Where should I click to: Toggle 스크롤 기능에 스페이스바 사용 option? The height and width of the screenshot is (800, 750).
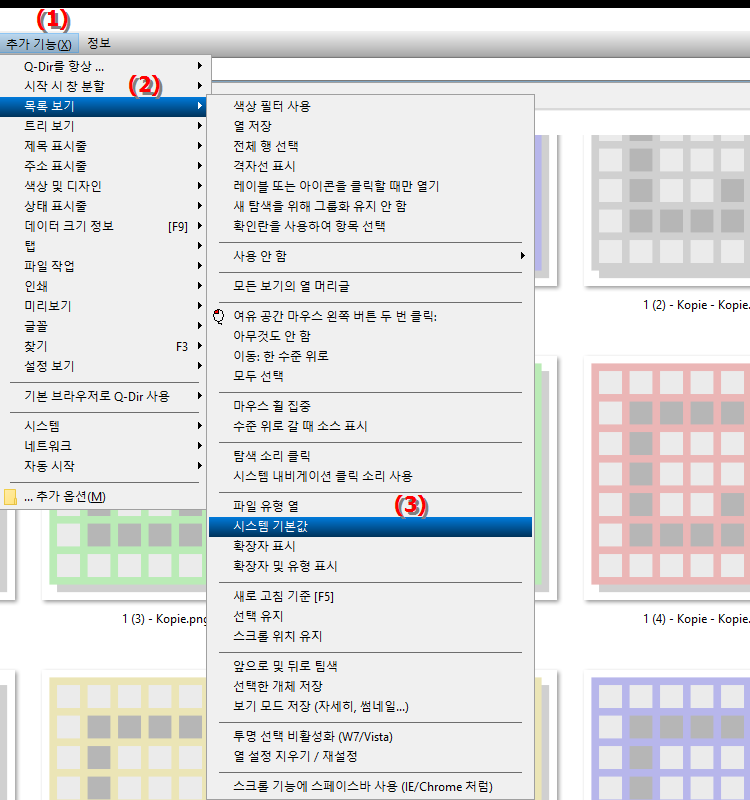(x=370, y=787)
